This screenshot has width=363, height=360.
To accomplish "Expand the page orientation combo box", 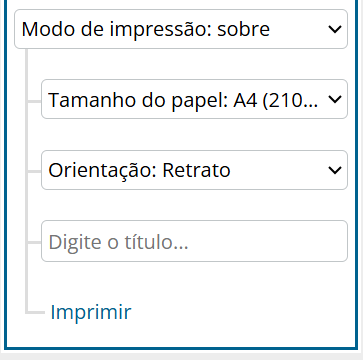I will pos(194,170).
